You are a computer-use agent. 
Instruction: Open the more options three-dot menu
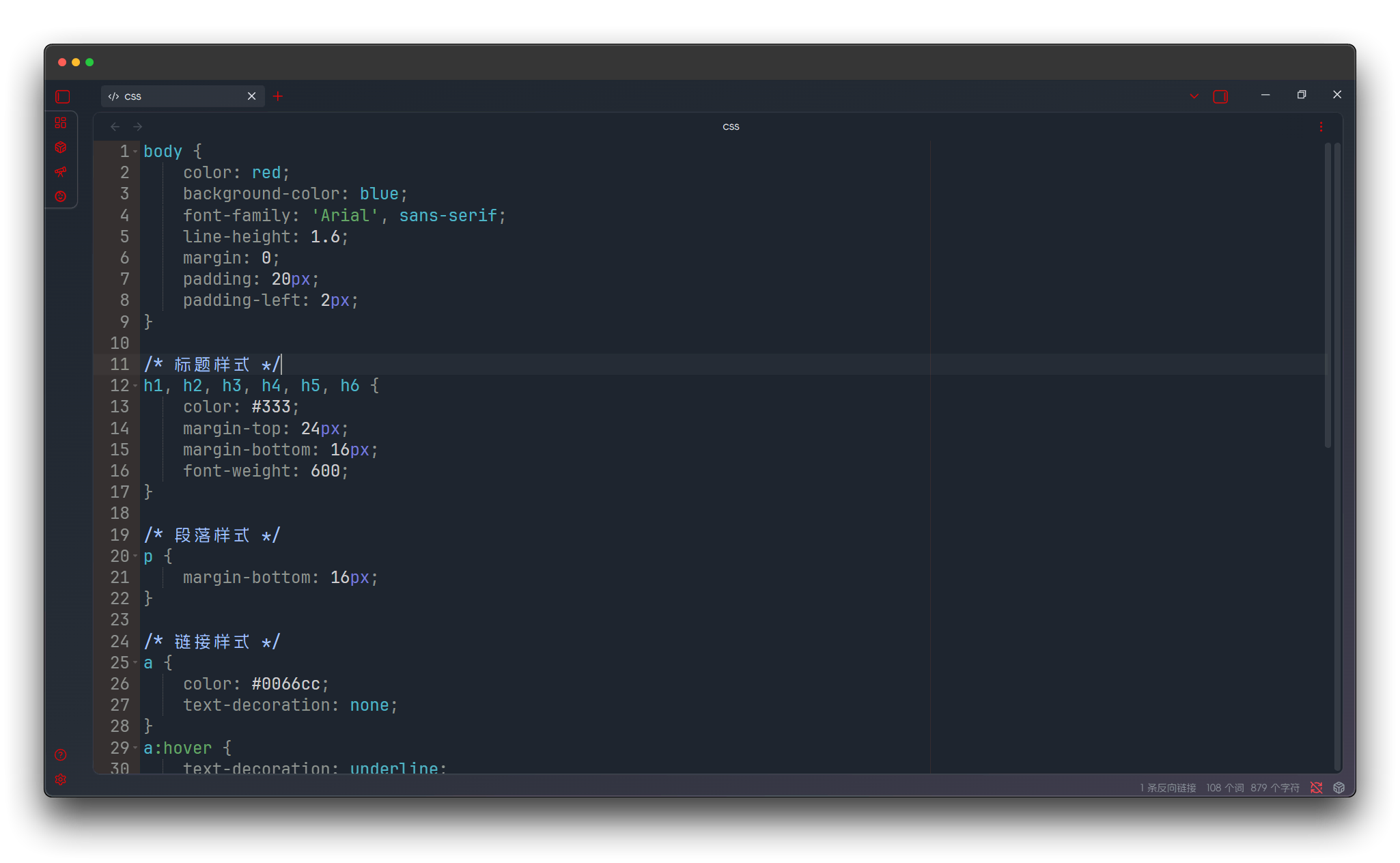point(1321,127)
